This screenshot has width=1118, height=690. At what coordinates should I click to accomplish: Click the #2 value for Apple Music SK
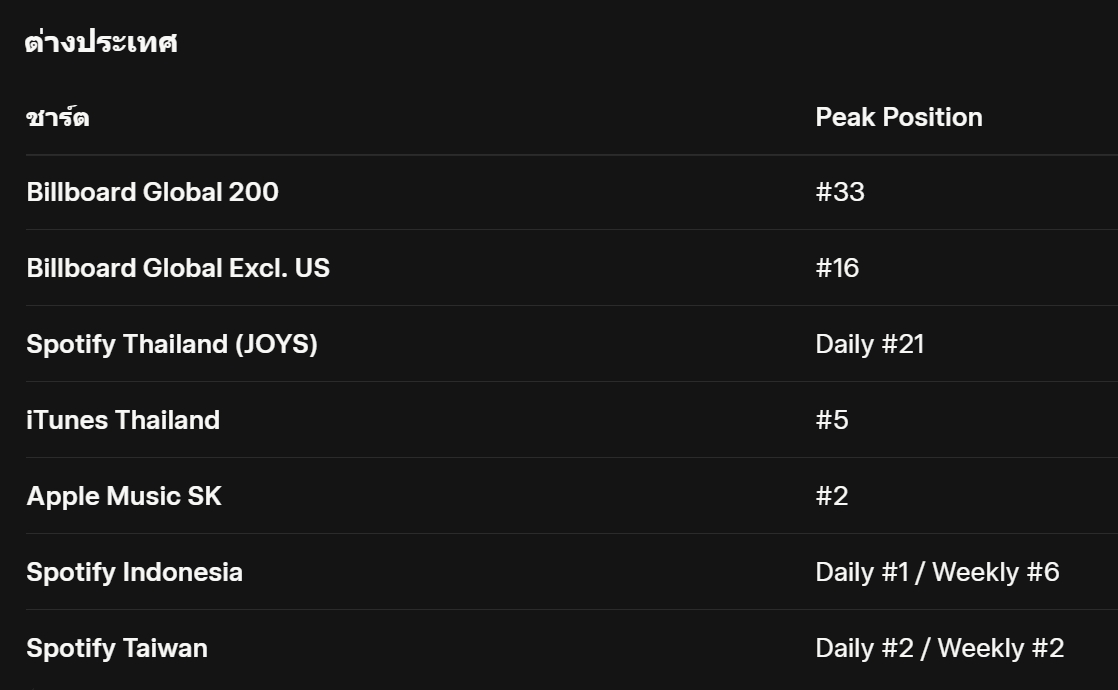832,496
